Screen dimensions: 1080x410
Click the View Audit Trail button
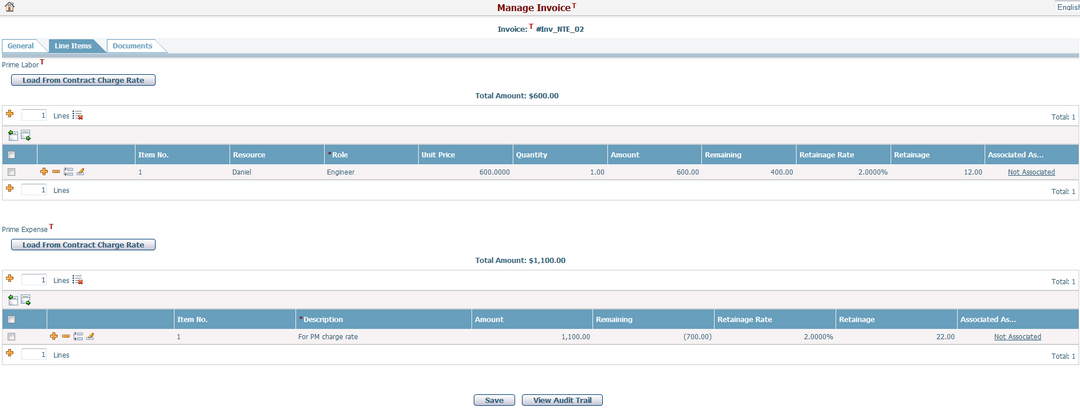pyautogui.click(x=562, y=400)
